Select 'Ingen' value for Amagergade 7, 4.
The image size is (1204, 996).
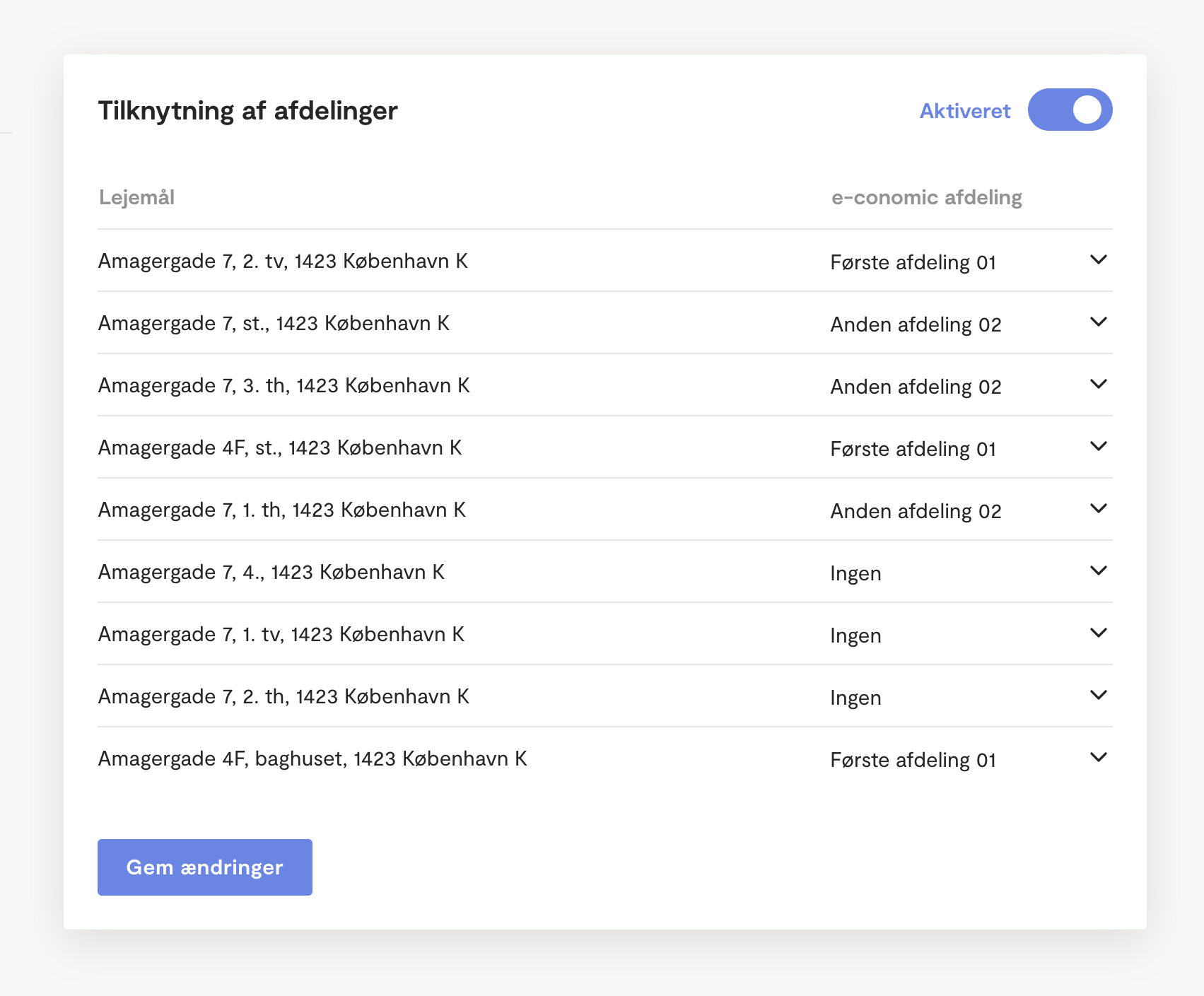tap(855, 573)
